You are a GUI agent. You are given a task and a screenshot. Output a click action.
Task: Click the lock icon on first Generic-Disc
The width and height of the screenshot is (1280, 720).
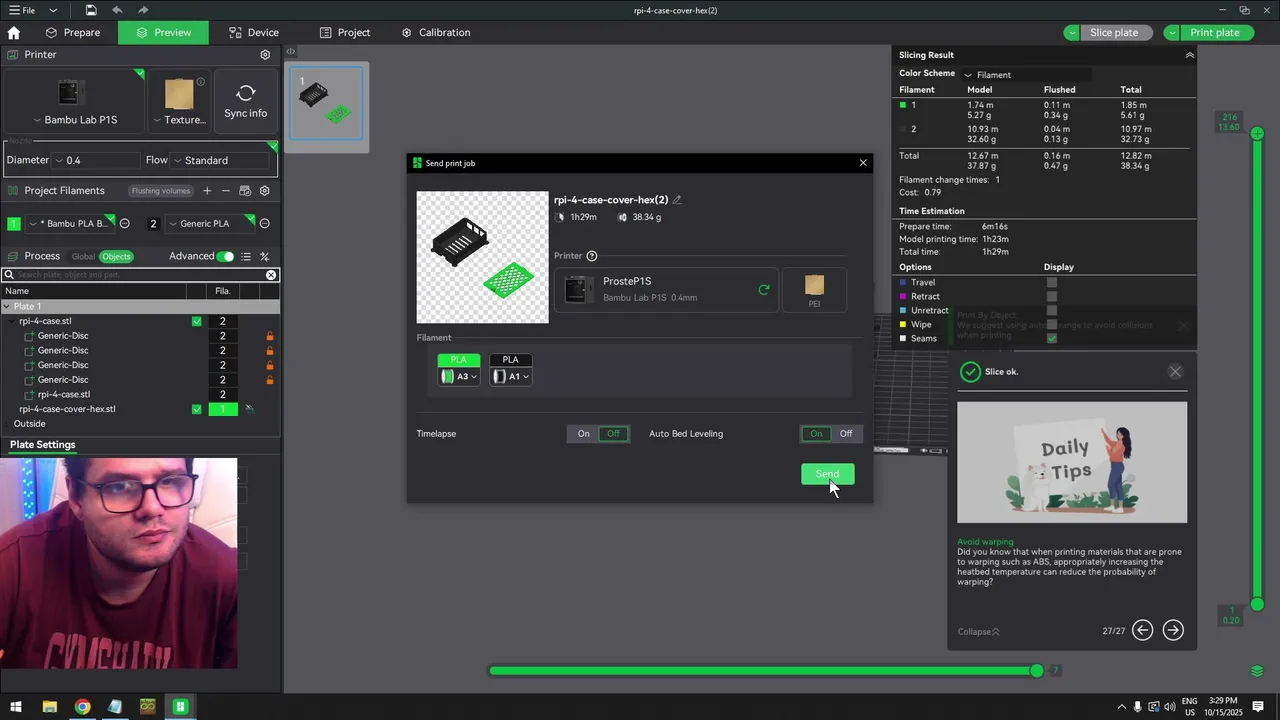270,336
